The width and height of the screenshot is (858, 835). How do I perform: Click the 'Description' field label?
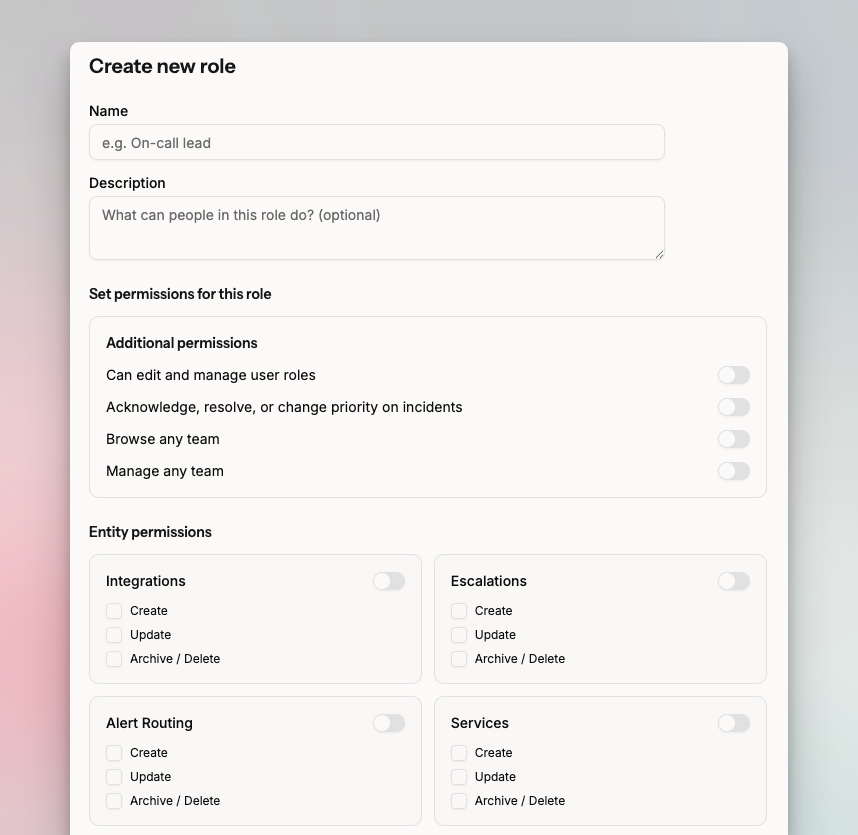tap(127, 183)
